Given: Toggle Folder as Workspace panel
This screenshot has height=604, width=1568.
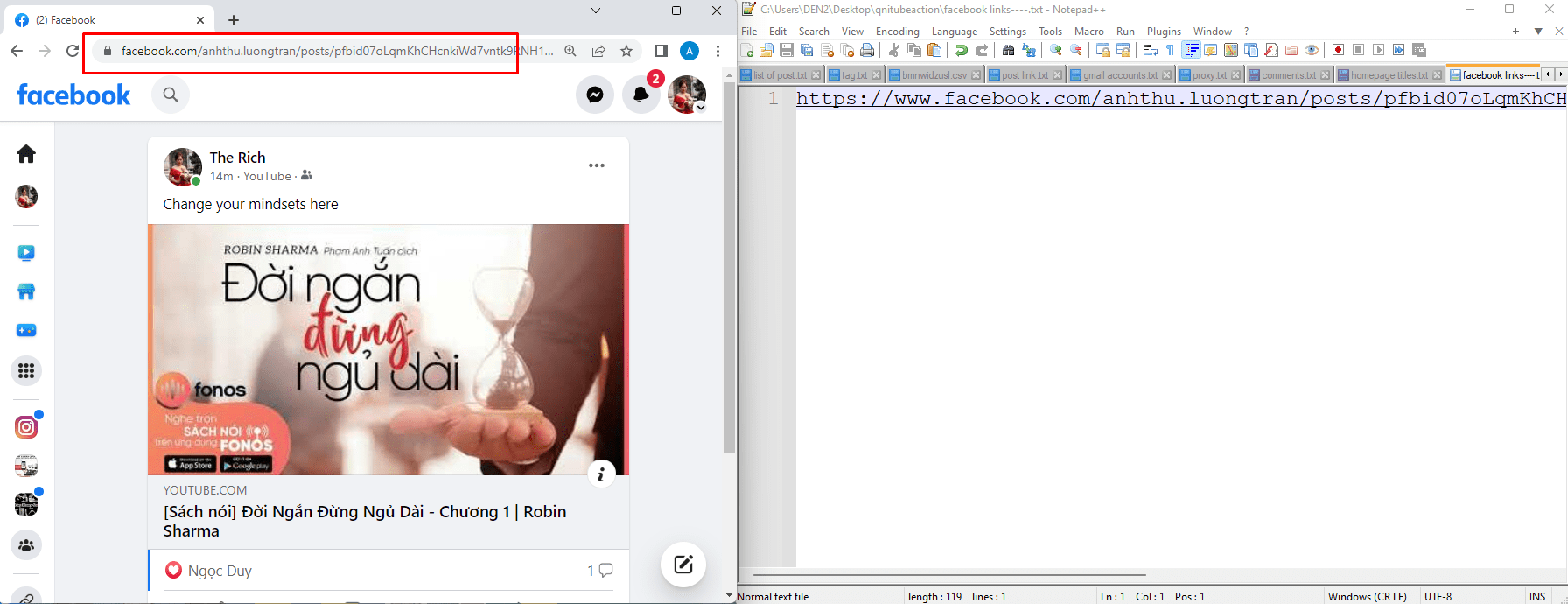Looking at the screenshot, I should (x=1291, y=50).
